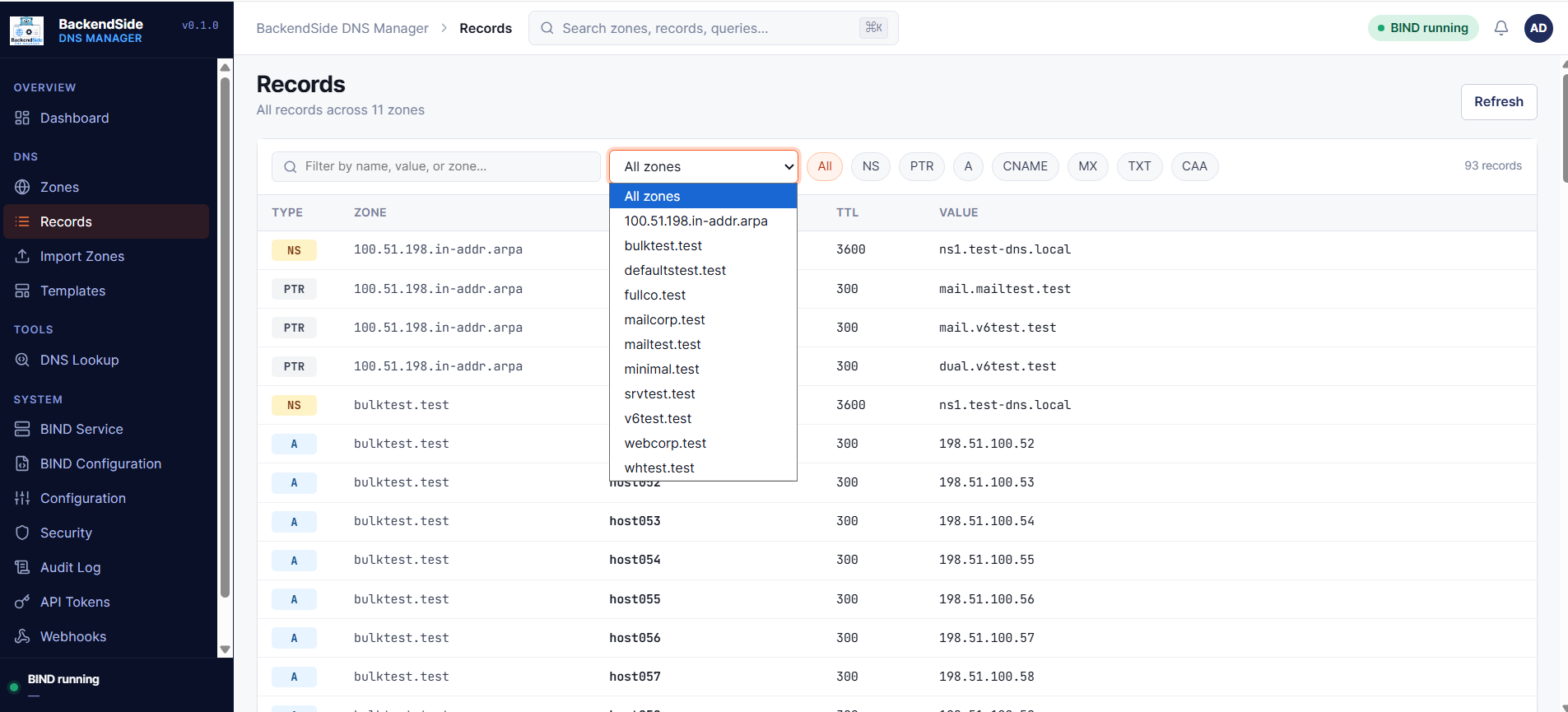The width and height of the screenshot is (1568, 712).
Task: Filter records by TXT type pill
Action: [x=1140, y=166]
